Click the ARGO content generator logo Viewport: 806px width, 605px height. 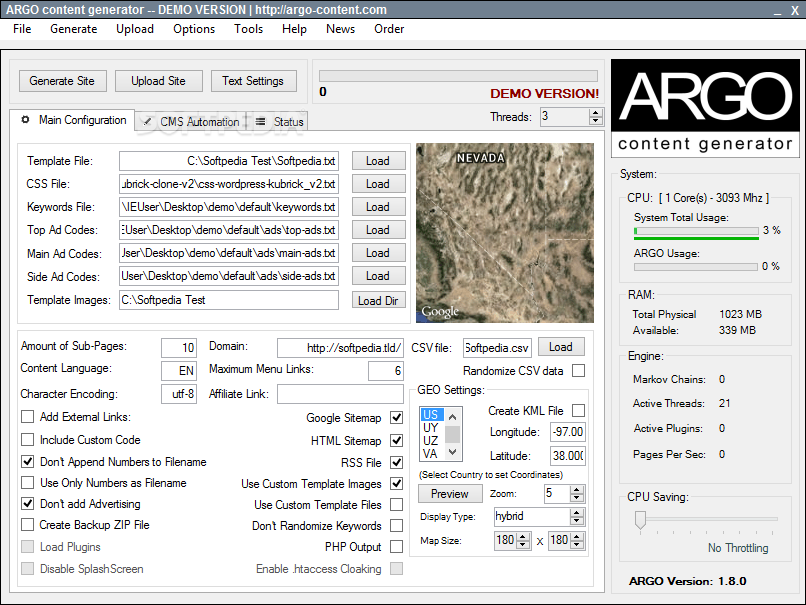point(705,108)
